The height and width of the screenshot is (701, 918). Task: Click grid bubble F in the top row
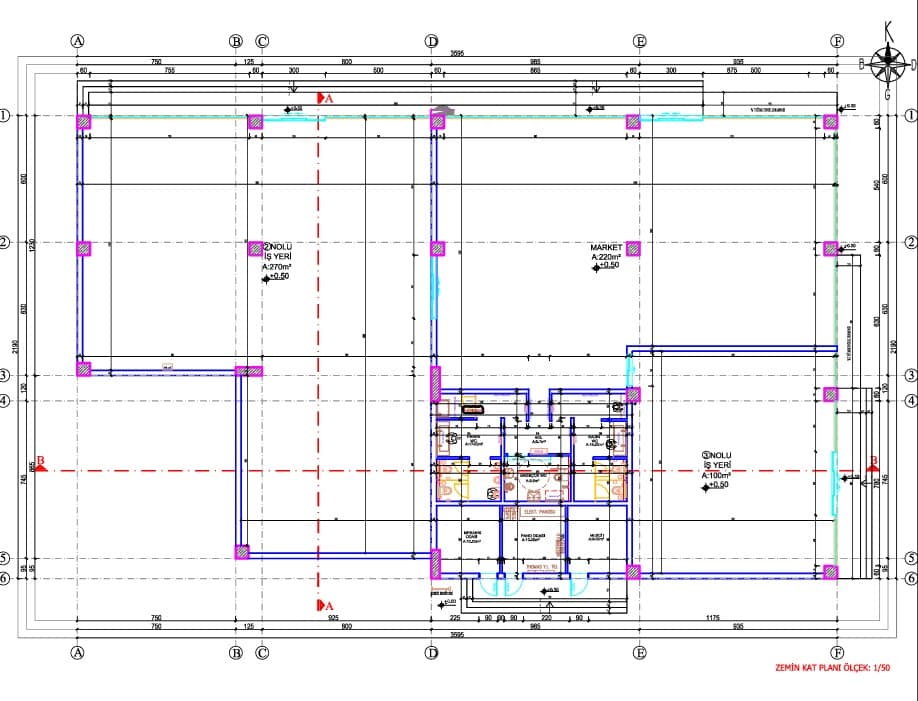tap(839, 42)
